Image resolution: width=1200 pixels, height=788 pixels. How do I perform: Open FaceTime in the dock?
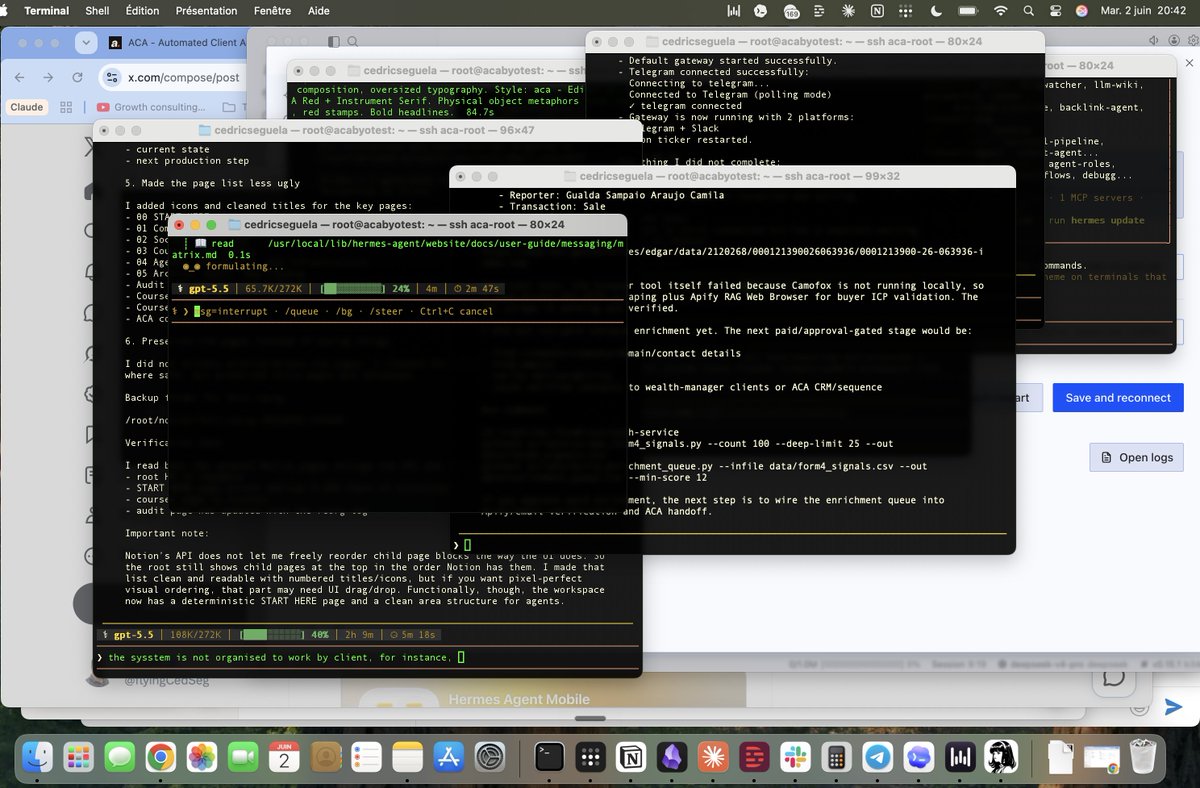[243, 759]
